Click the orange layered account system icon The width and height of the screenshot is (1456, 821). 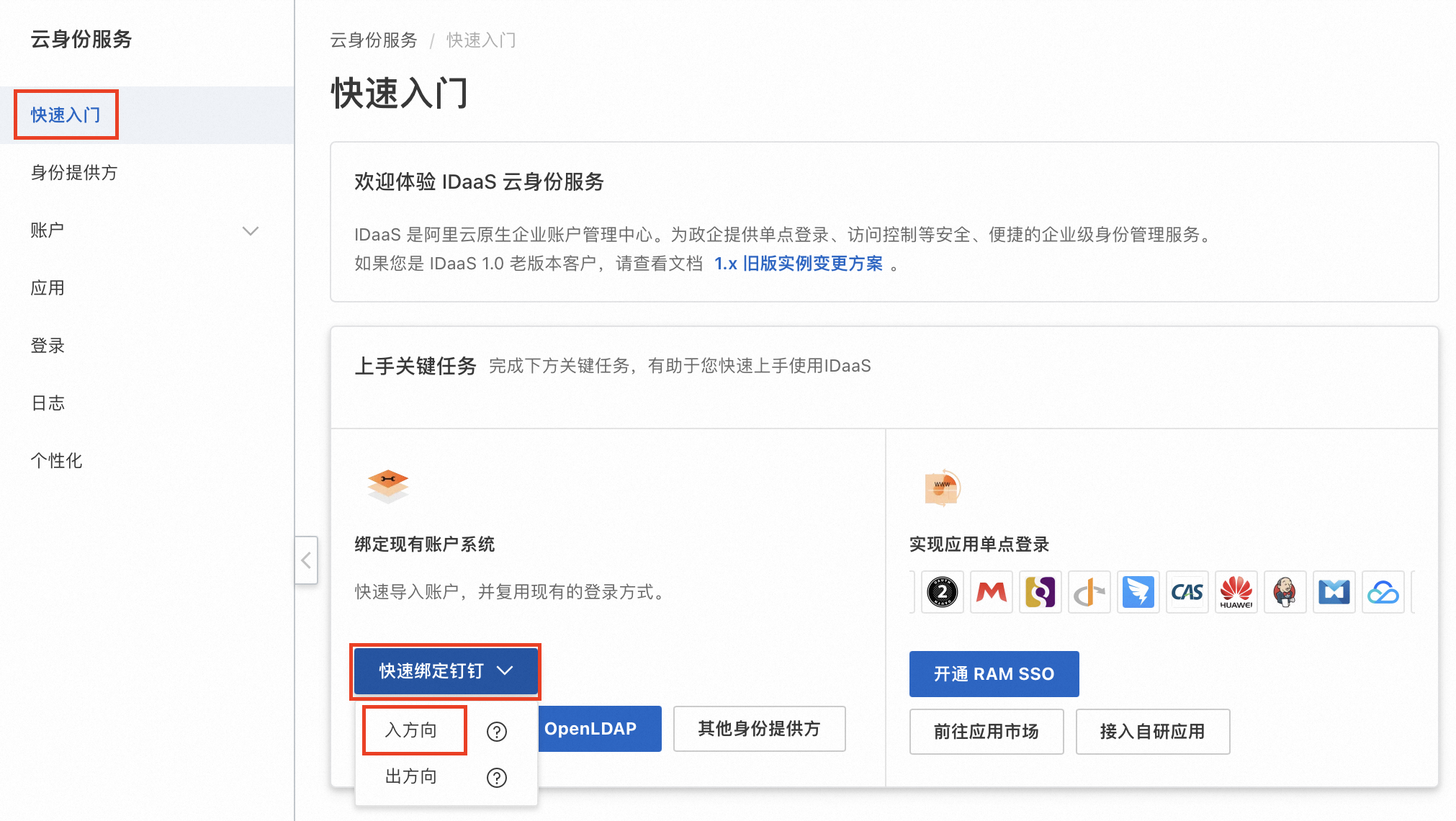(388, 486)
